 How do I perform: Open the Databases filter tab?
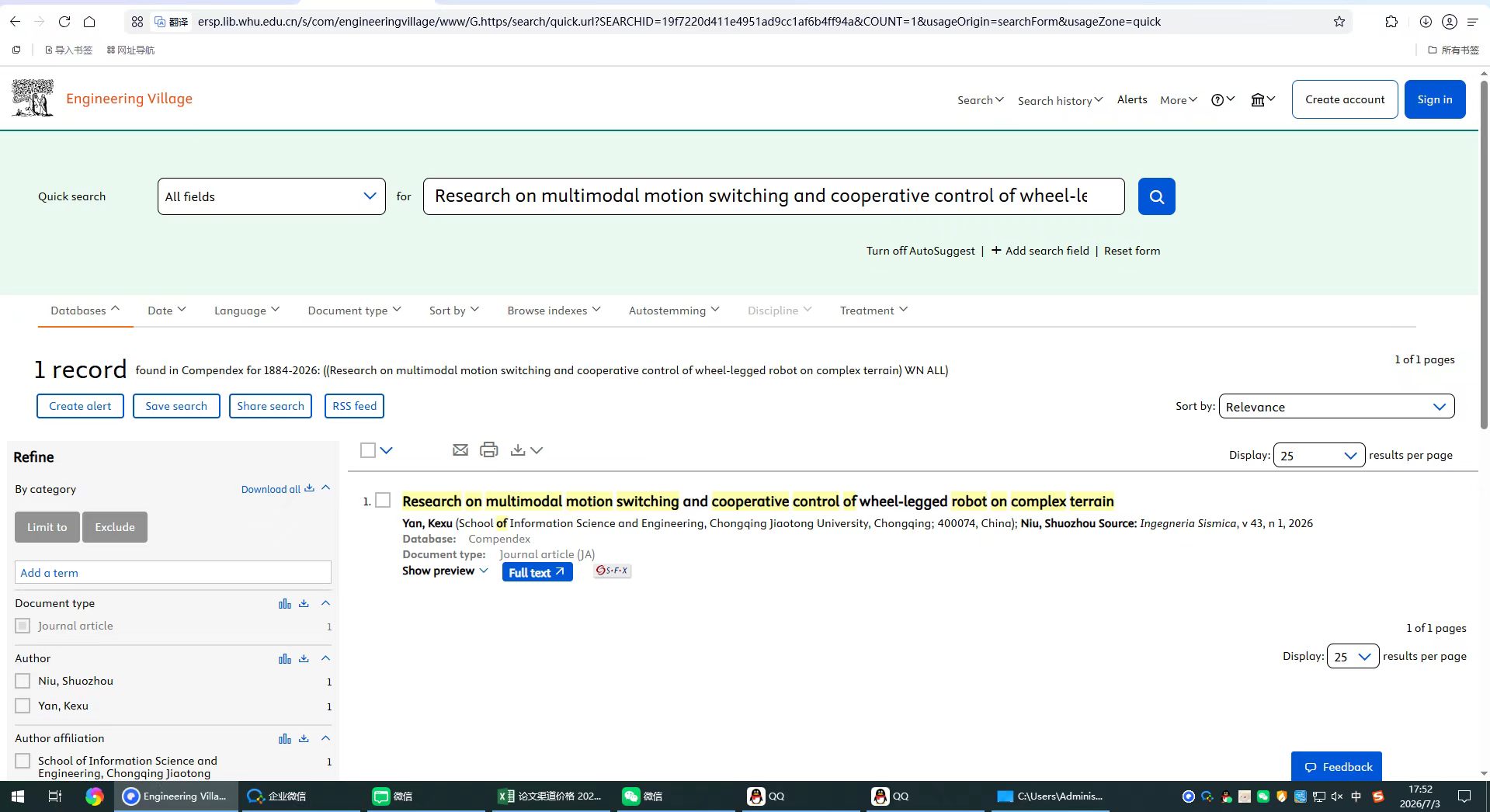pyautogui.click(x=85, y=311)
